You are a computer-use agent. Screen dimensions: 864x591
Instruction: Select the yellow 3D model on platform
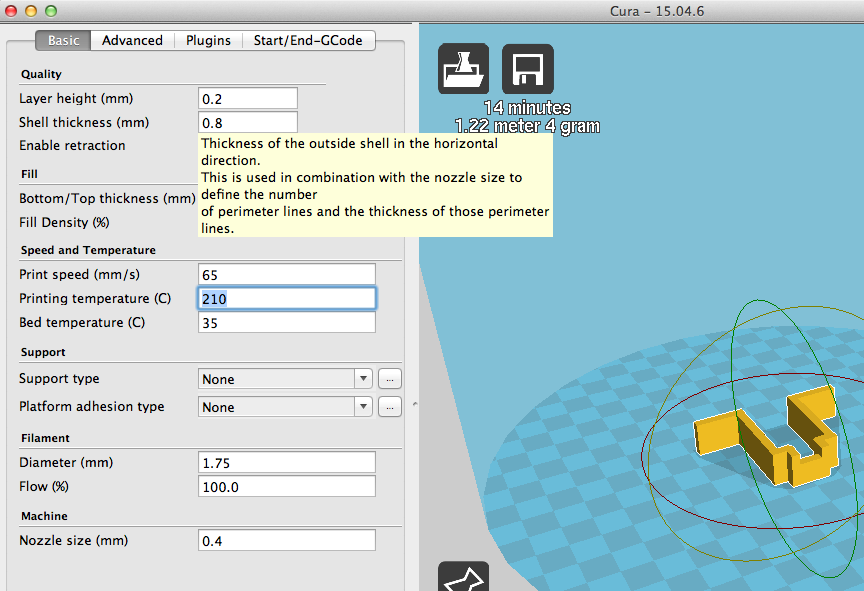(x=766, y=436)
